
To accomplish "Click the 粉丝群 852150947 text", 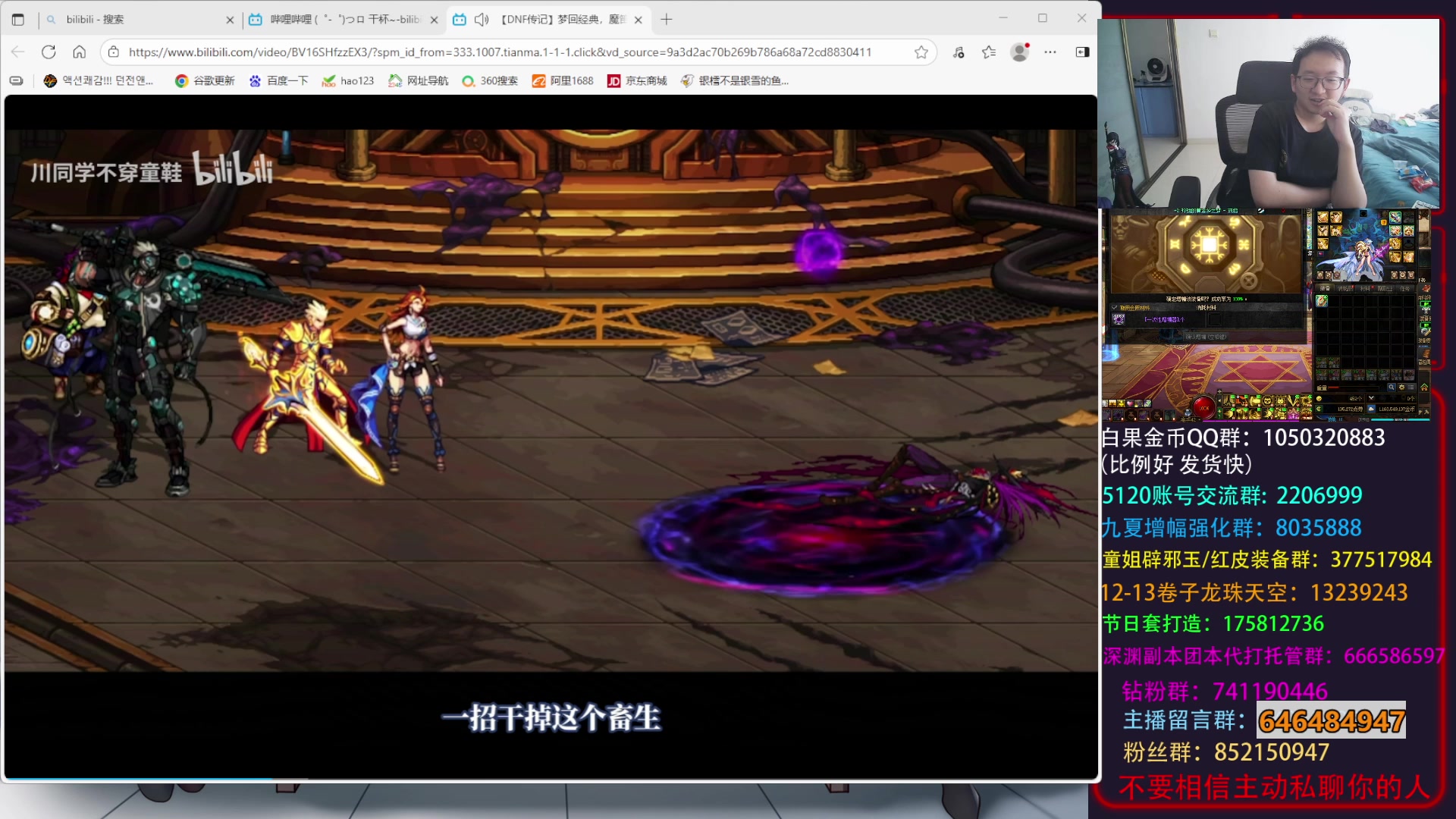I will (1225, 752).
